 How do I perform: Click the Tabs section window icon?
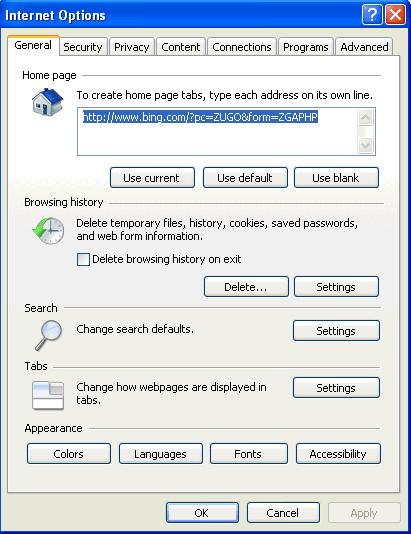pos(48,395)
